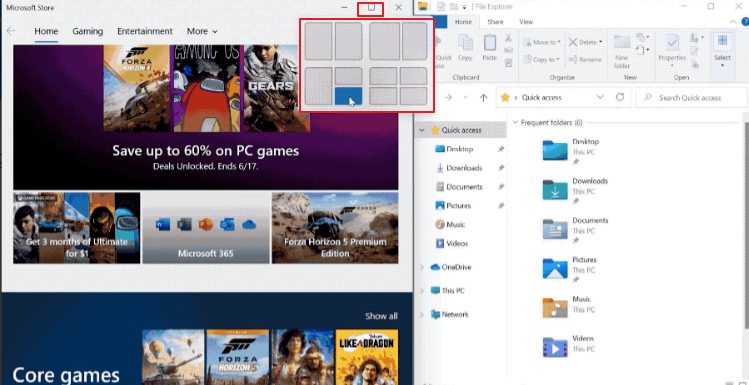This screenshot has height=385, width=749.
Task: Open the 'Move to' dropdown in Organize group
Action: pyautogui.click(x=541, y=42)
